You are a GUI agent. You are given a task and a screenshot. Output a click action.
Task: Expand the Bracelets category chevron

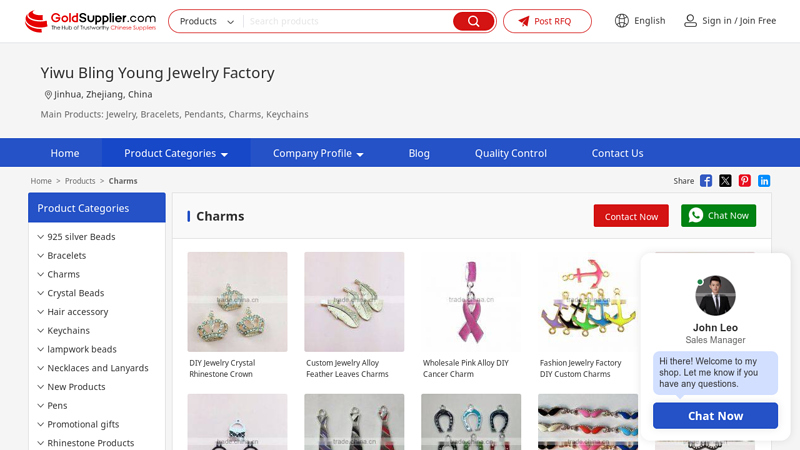click(40, 255)
